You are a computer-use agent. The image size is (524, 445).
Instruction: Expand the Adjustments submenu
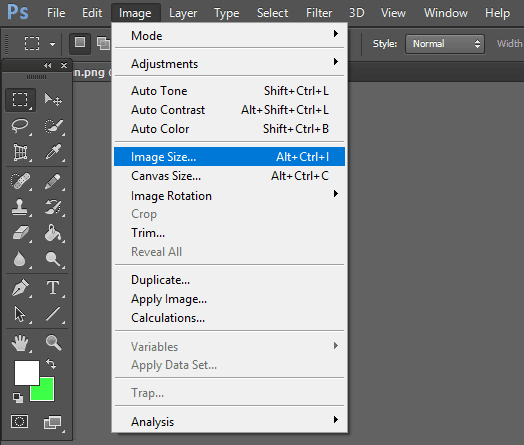click(x=229, y=63)
